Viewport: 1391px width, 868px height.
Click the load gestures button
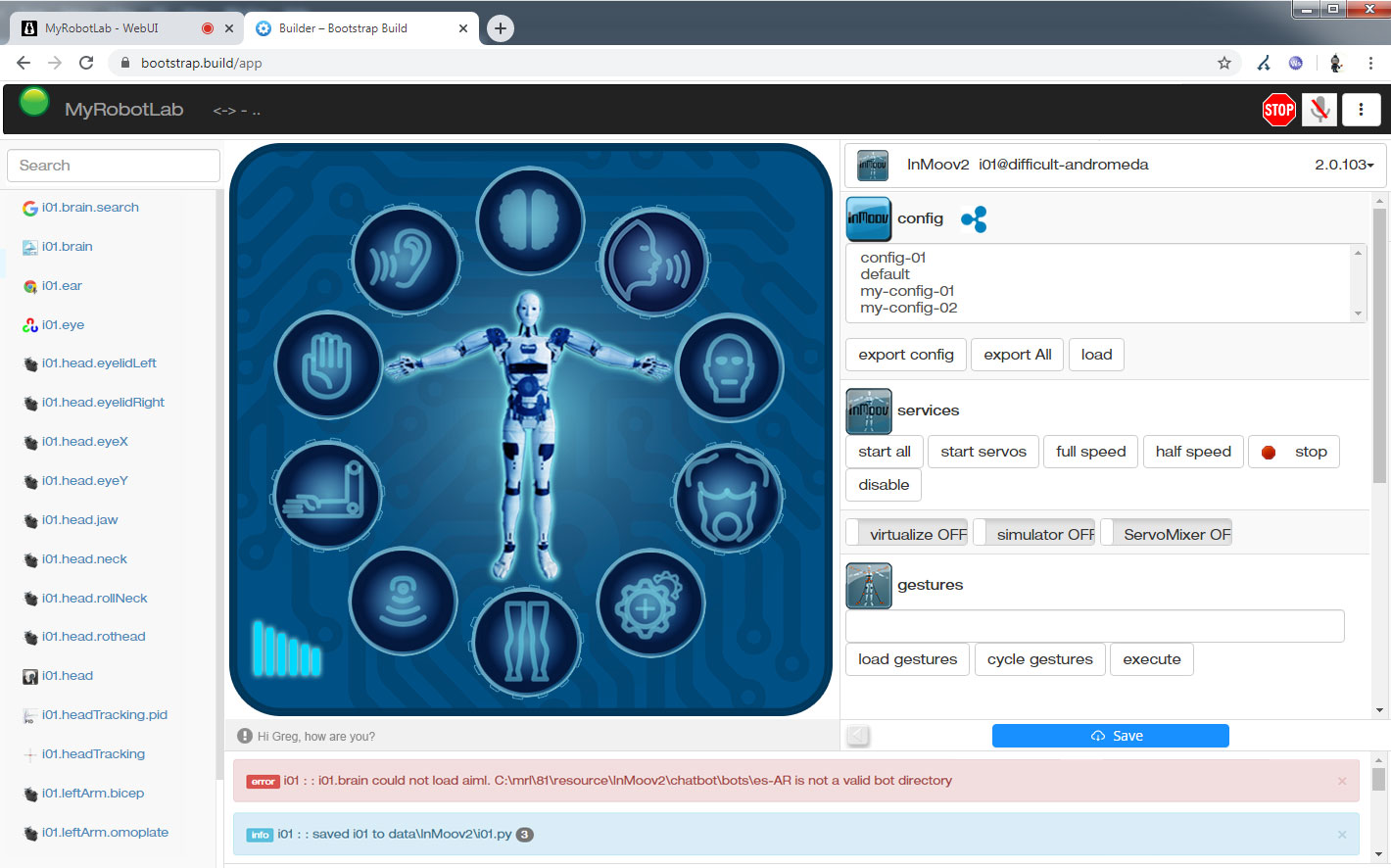pyautogui.click(x=908, y=659)
